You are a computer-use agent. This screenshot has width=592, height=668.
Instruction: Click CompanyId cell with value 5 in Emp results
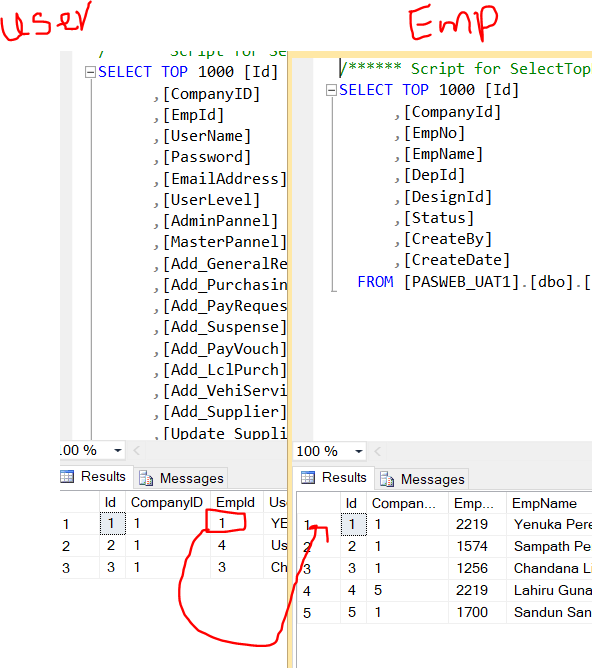(407, 590)
